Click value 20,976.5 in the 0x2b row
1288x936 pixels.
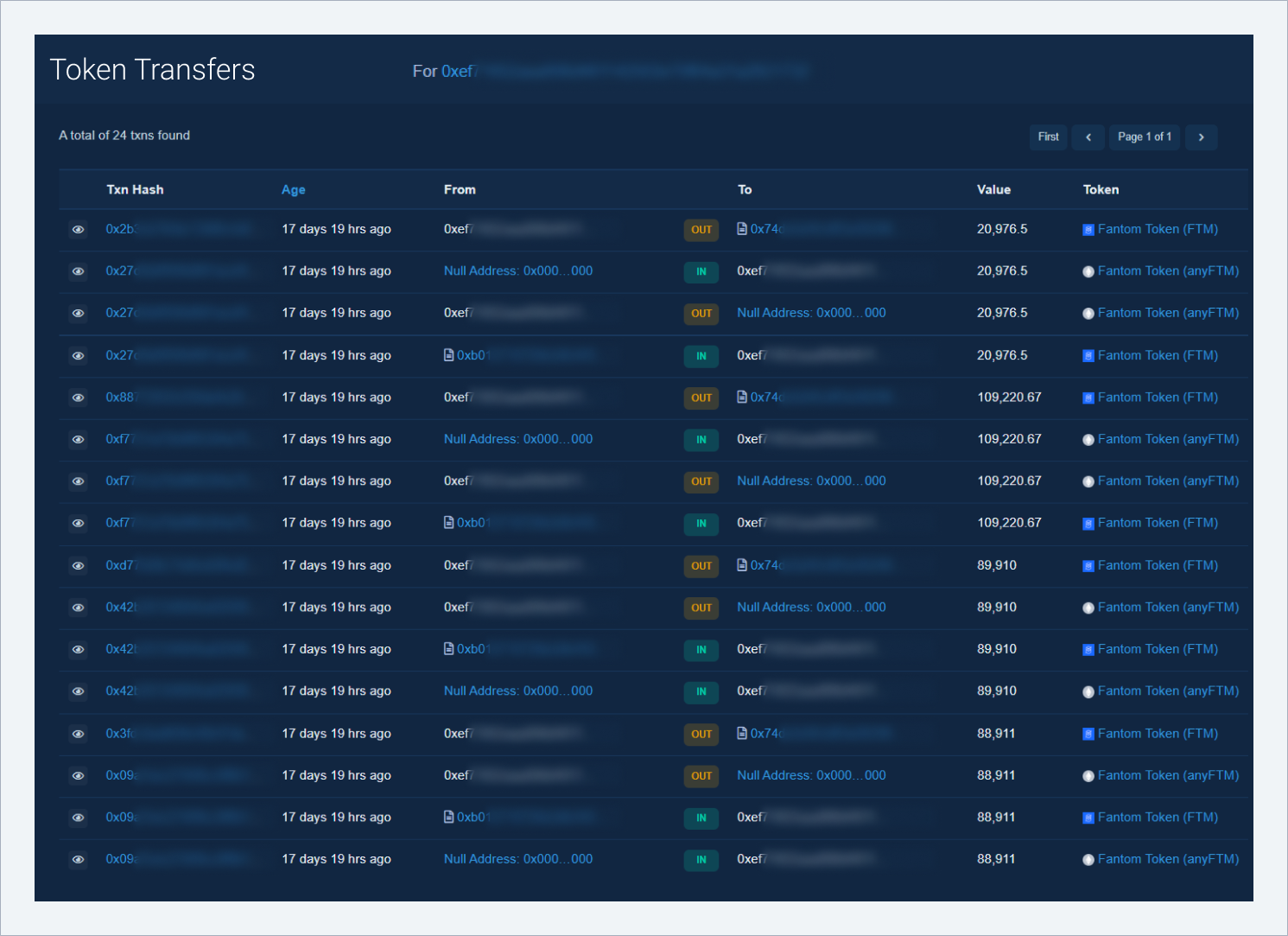[1002, 229]
